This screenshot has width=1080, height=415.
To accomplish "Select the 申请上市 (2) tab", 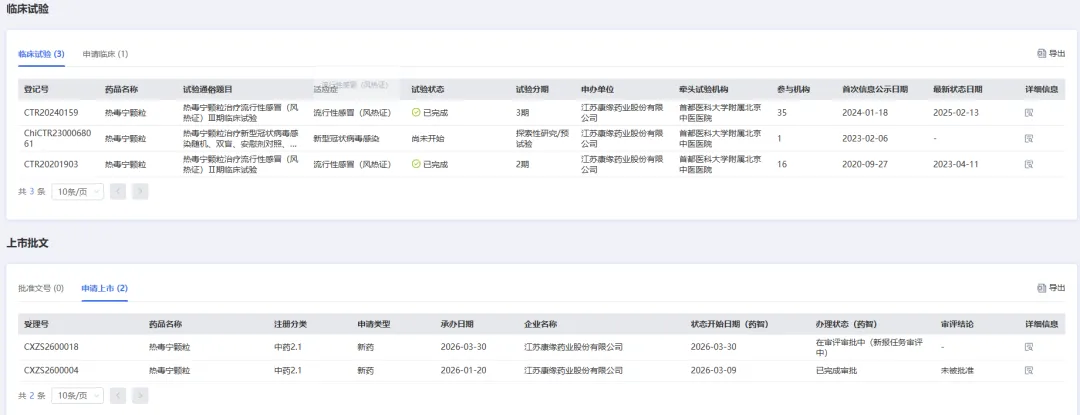I will [x=105, y=288].
